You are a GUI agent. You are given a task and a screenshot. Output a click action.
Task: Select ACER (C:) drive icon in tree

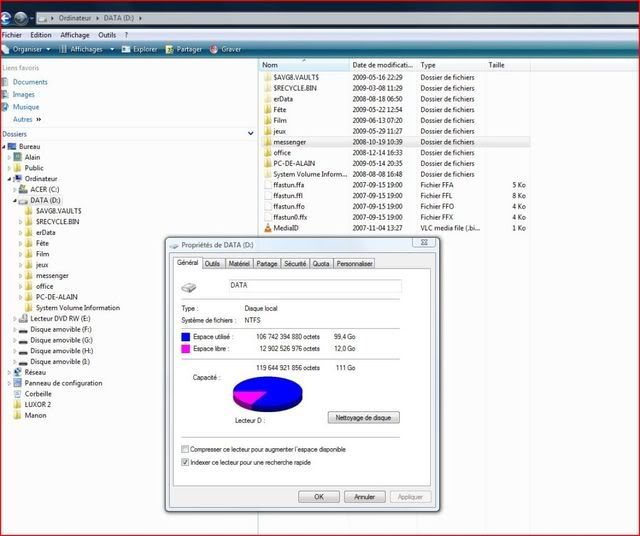pyautogui.click(x=23, y=189)
